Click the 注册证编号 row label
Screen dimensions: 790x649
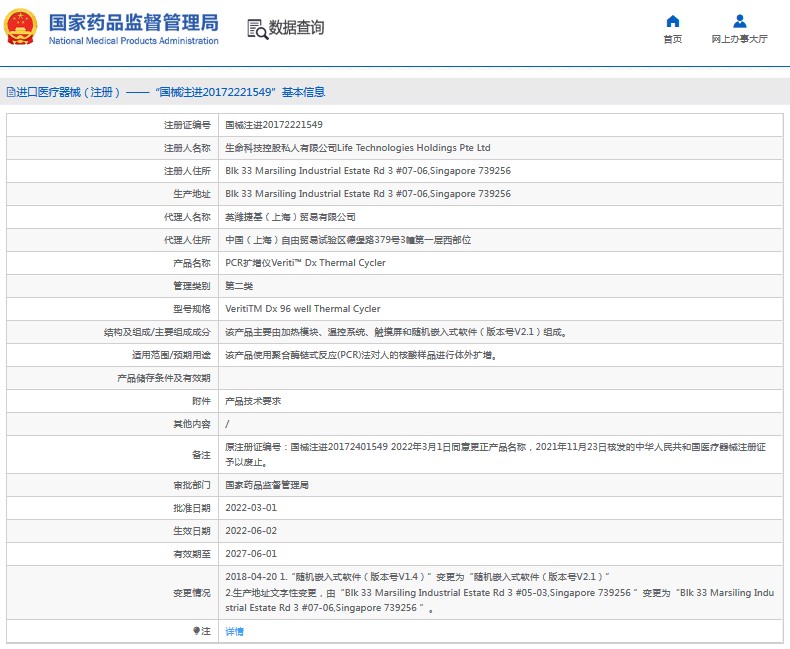[187, 124]
